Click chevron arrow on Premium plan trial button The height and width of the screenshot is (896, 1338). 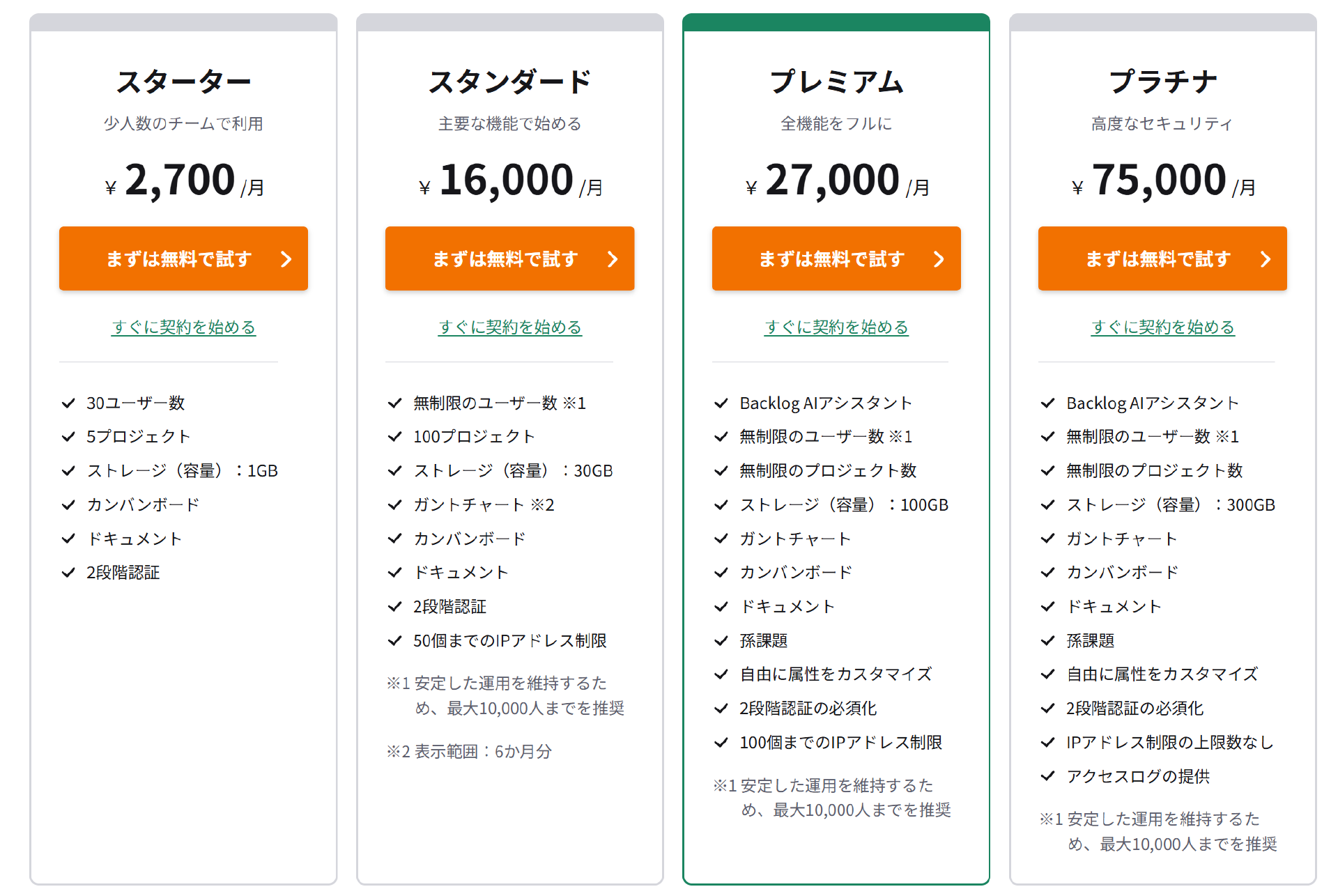pos(939,259)
